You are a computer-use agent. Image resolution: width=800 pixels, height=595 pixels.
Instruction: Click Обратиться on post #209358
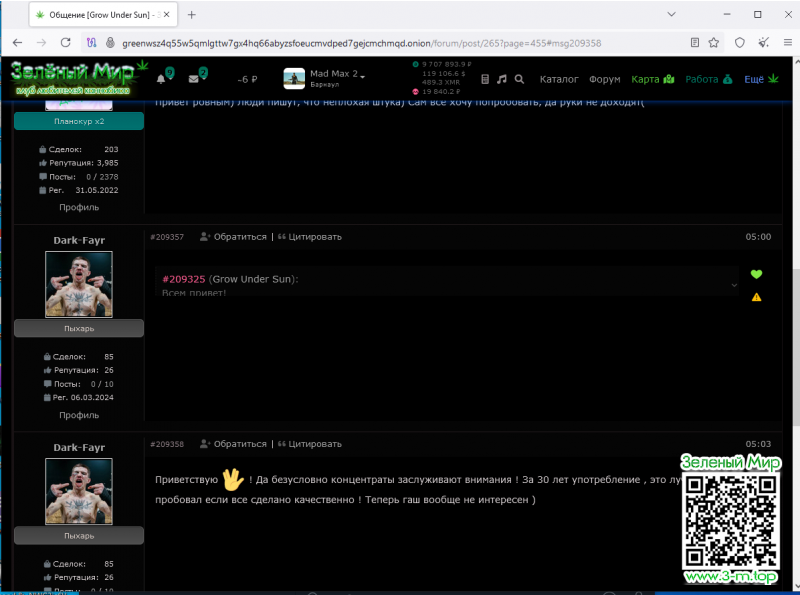coord(232,444)
